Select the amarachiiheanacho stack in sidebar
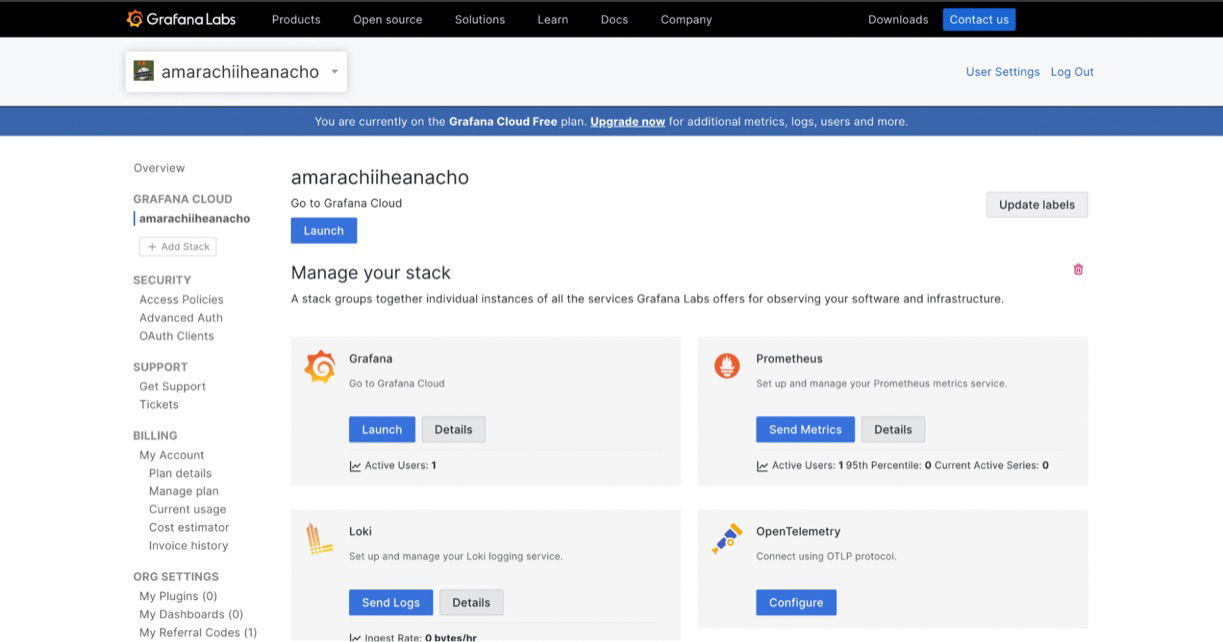The height and width of the screenshot is (642, 1223). point(194,218)
